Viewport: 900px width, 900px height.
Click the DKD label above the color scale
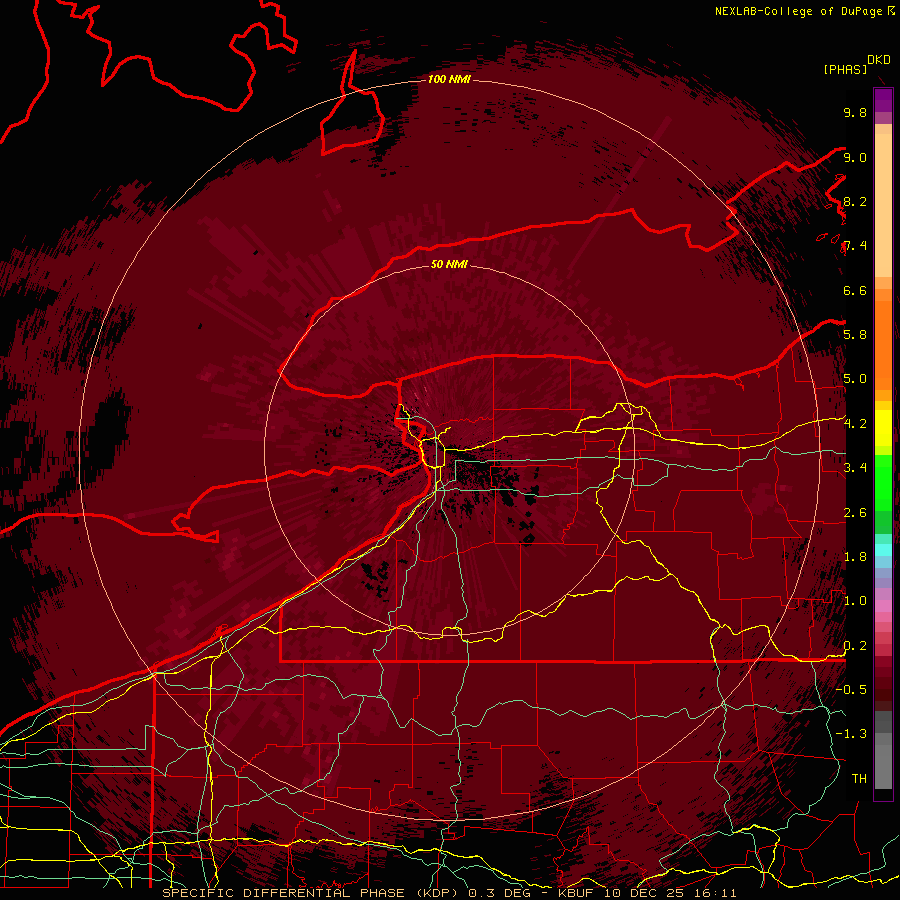879,60
